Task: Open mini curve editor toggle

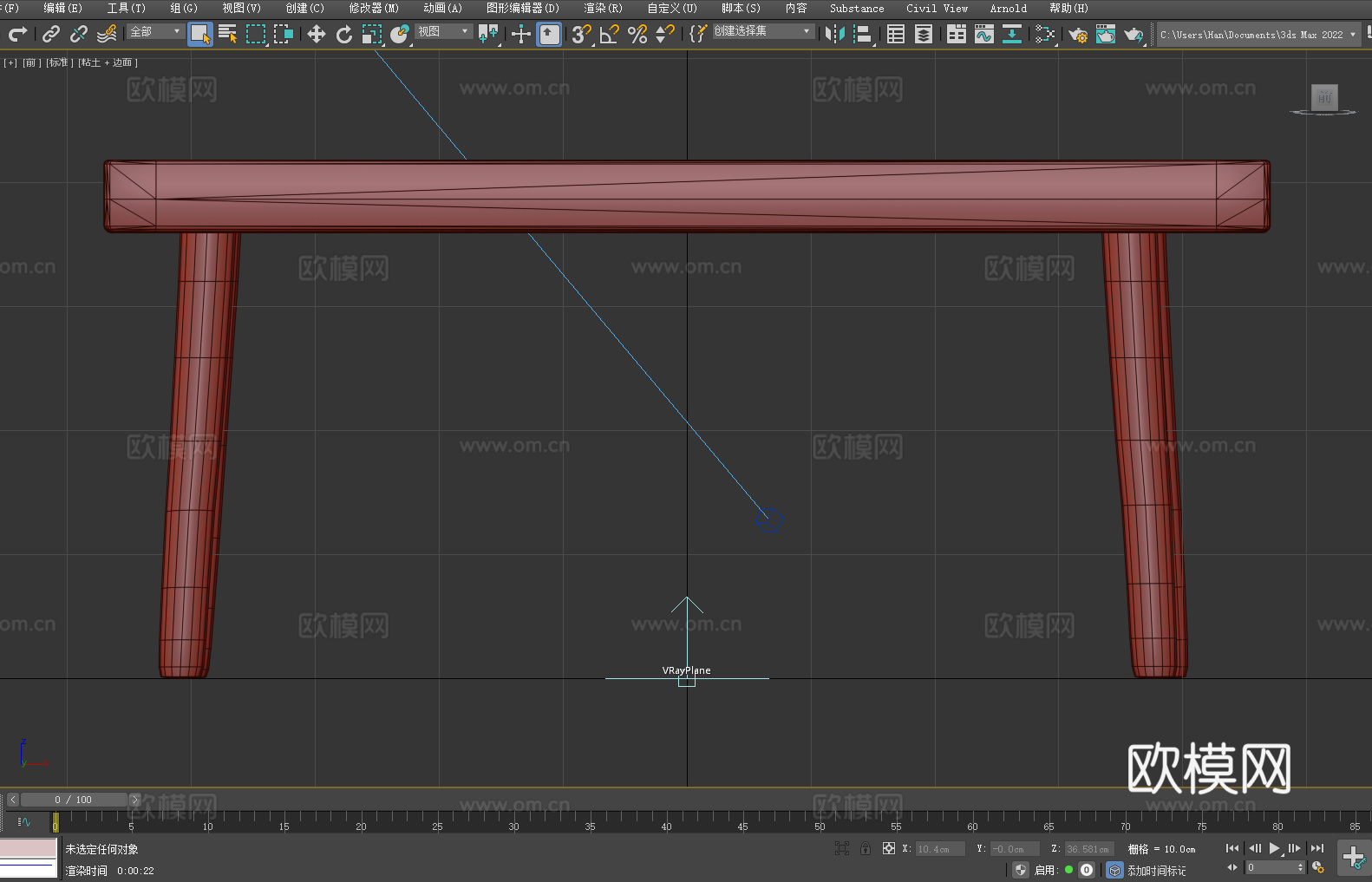Action: coord(23,821)
